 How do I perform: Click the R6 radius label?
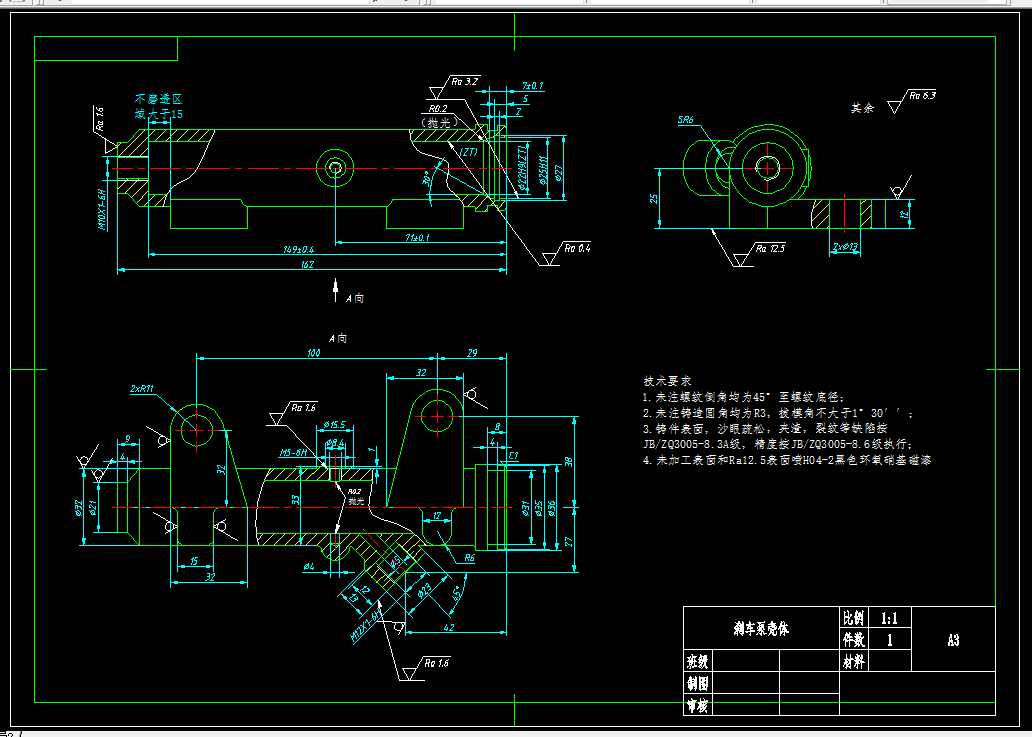(469, 558)
